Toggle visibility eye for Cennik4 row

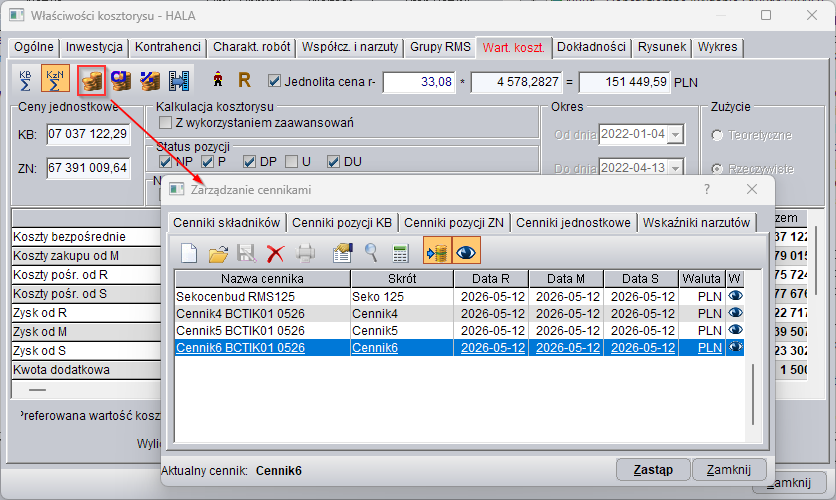pos(735,313)
